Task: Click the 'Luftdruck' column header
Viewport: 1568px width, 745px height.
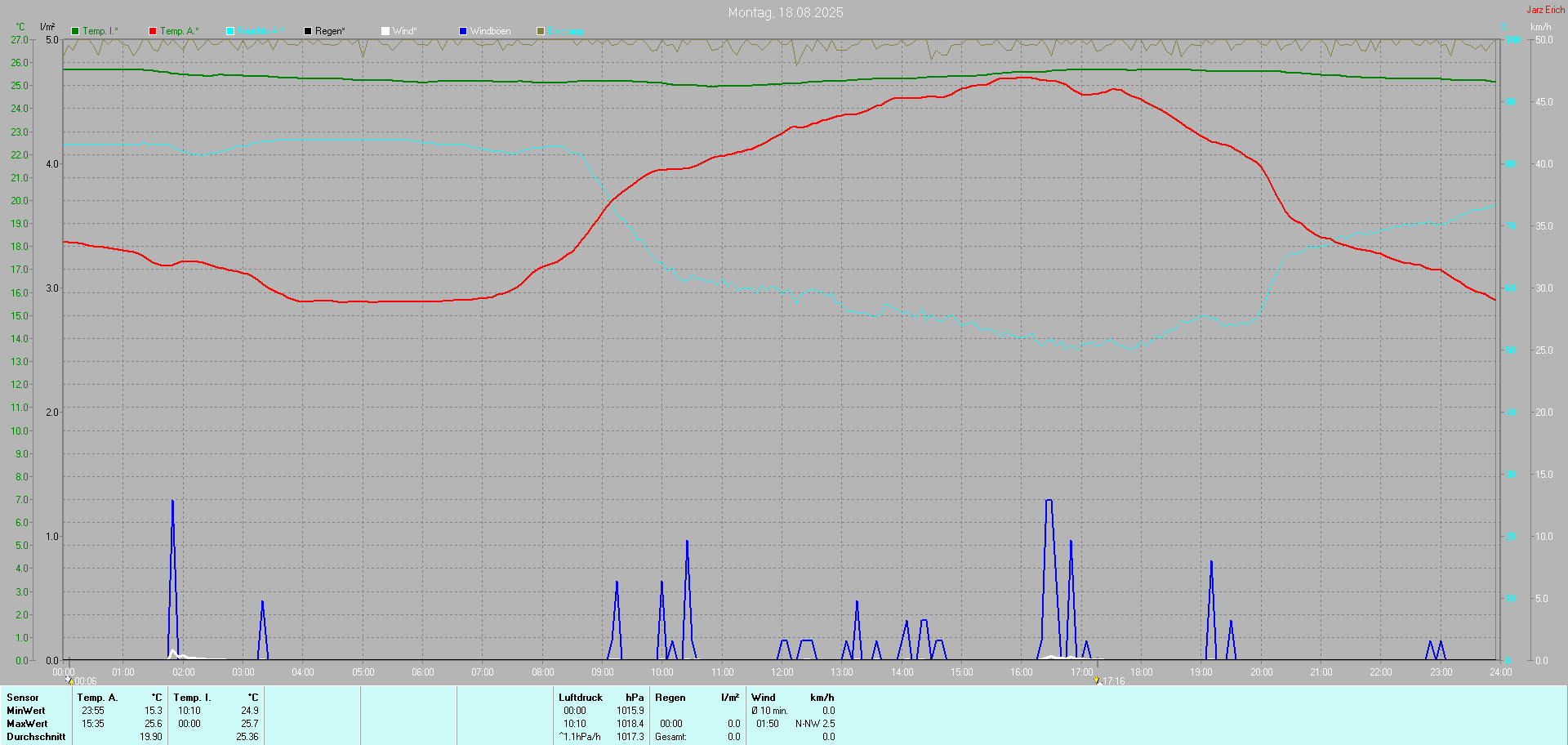Action: click(x=581, y=698)
